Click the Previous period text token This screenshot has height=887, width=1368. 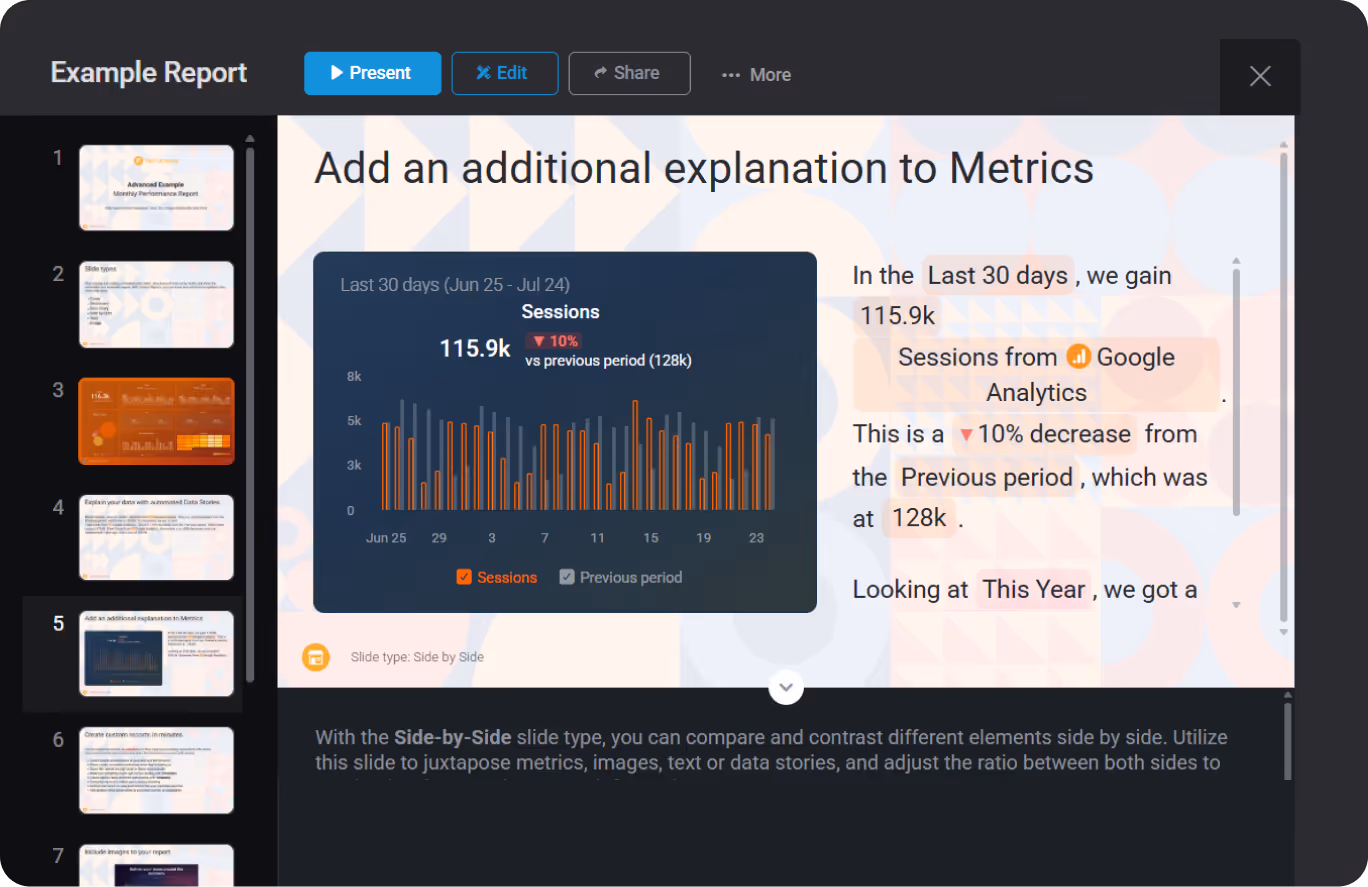coord(986,477)
